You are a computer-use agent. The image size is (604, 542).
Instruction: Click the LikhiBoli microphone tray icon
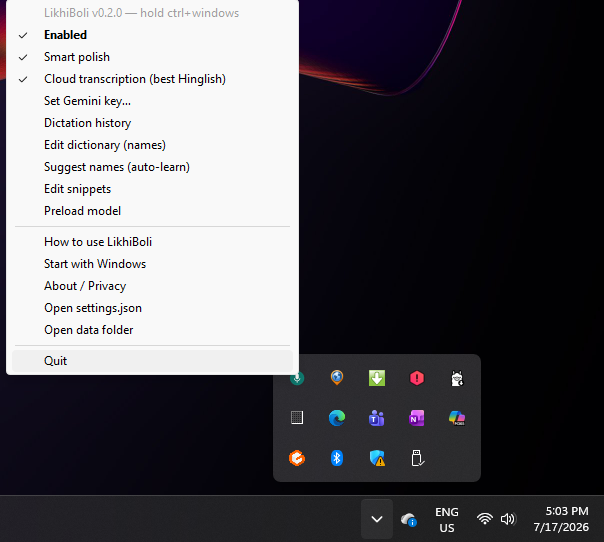(297, 378)
